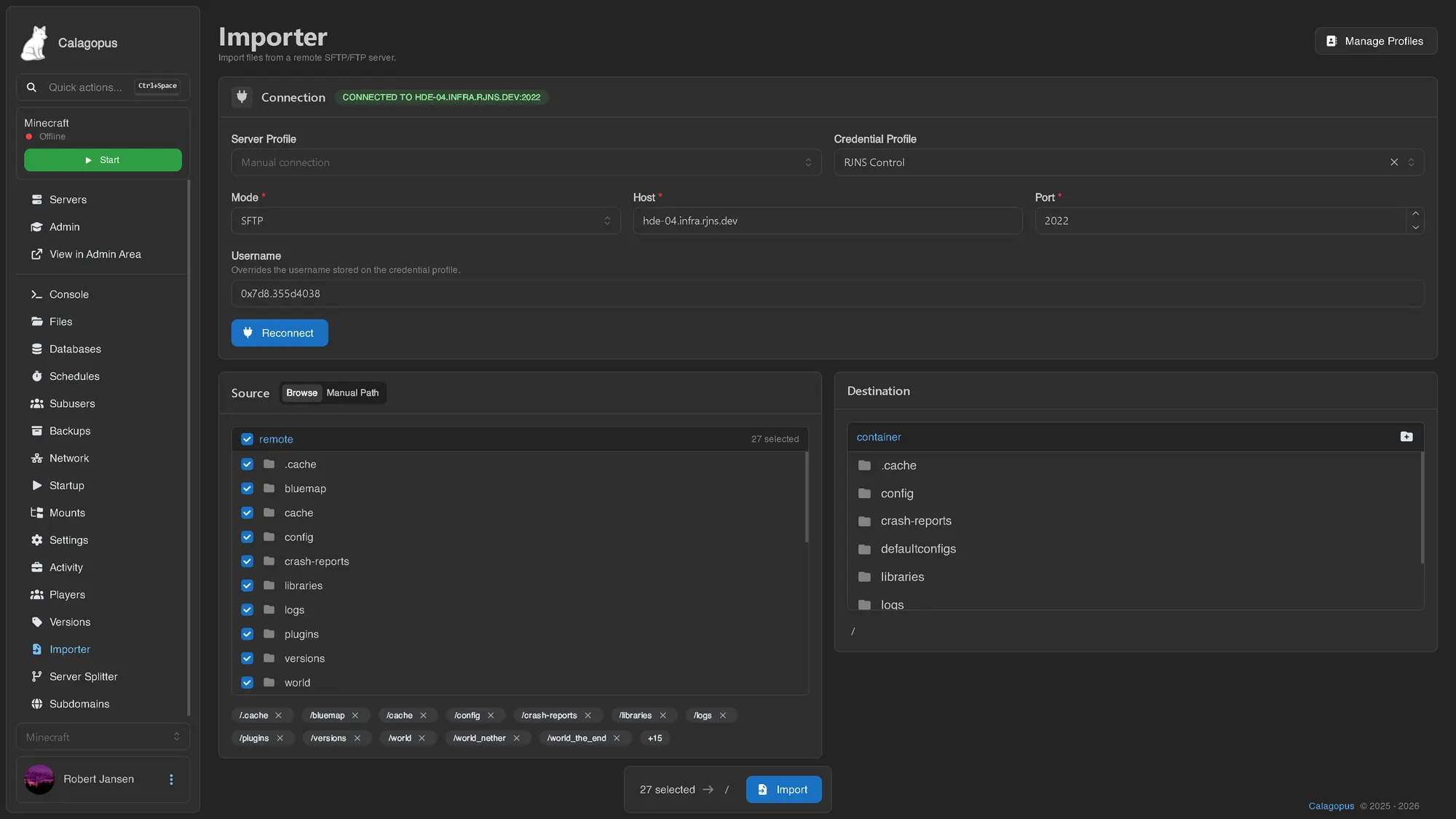Open the Server Profile dropdown
Image resolution: width=1456 pixels, height=819 pixels.
[526, 162]
